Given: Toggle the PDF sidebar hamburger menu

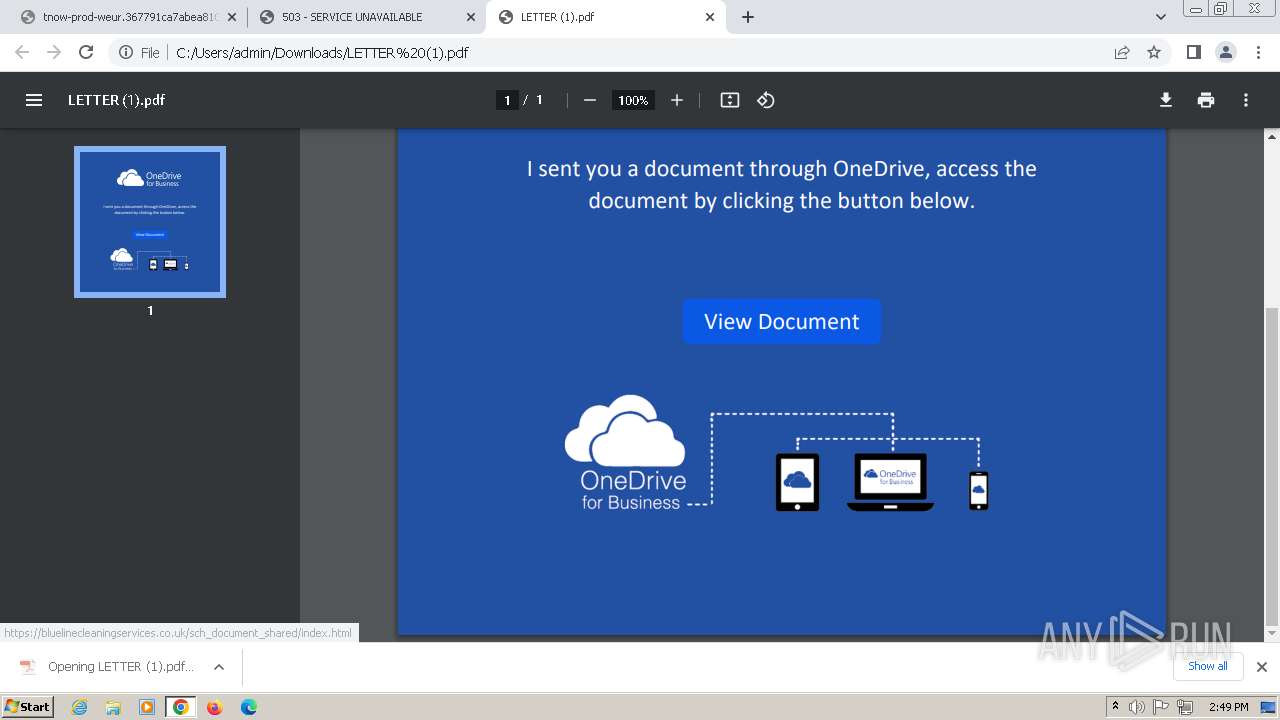Looking at the screenshot, I should click(34, 100).
